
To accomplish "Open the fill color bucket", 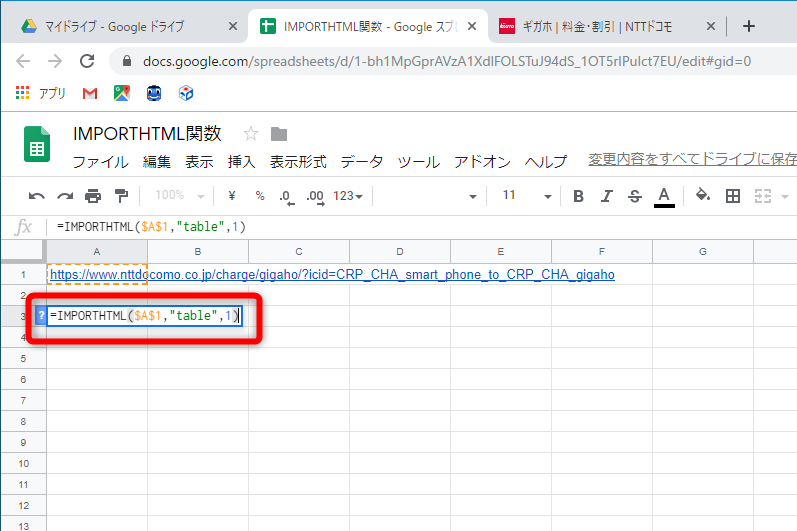I will tap(703, 195).
